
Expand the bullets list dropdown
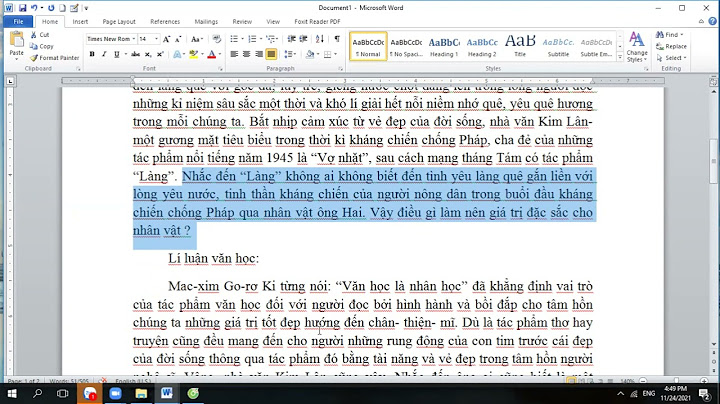click(x=242, y=39)
